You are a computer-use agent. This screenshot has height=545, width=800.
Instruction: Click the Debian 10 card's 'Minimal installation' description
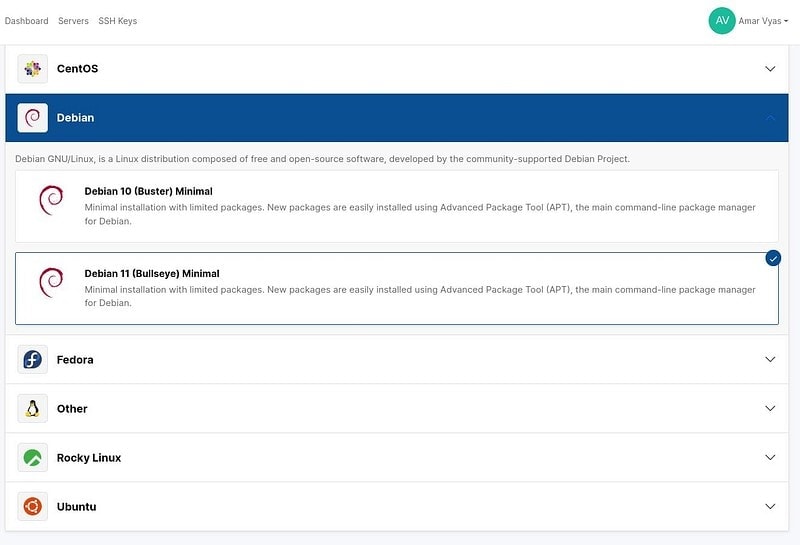pyautogui.click(x=420, y=214)
